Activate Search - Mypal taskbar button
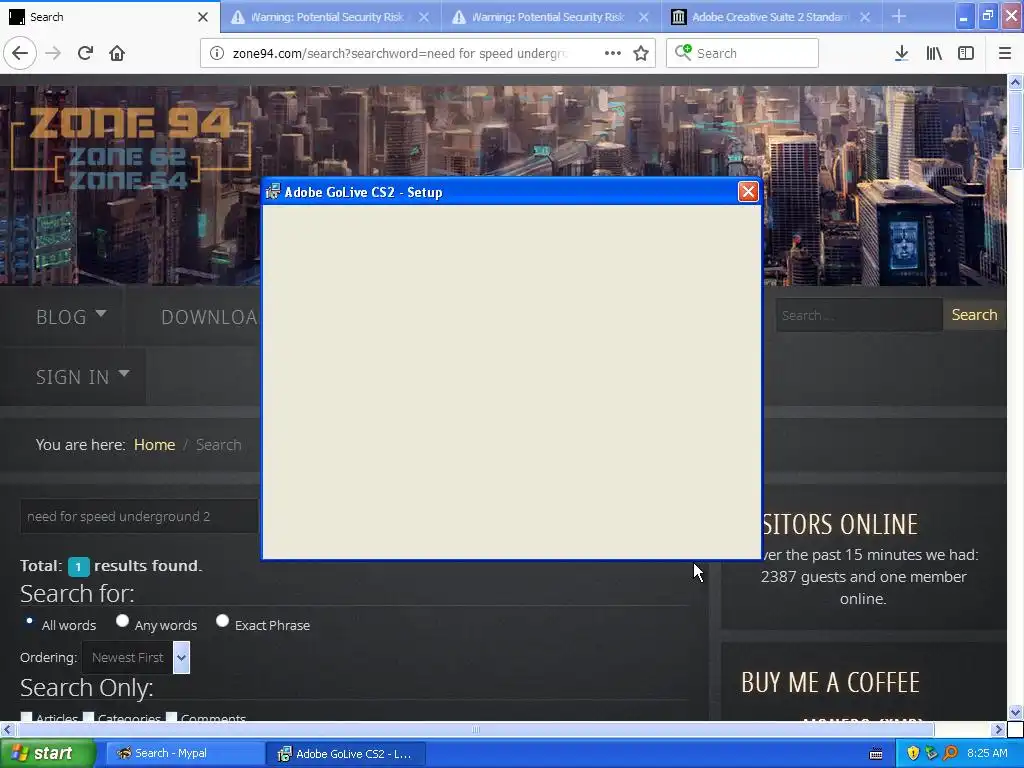The image size is (1024, 768). click(x=183, y=754)
